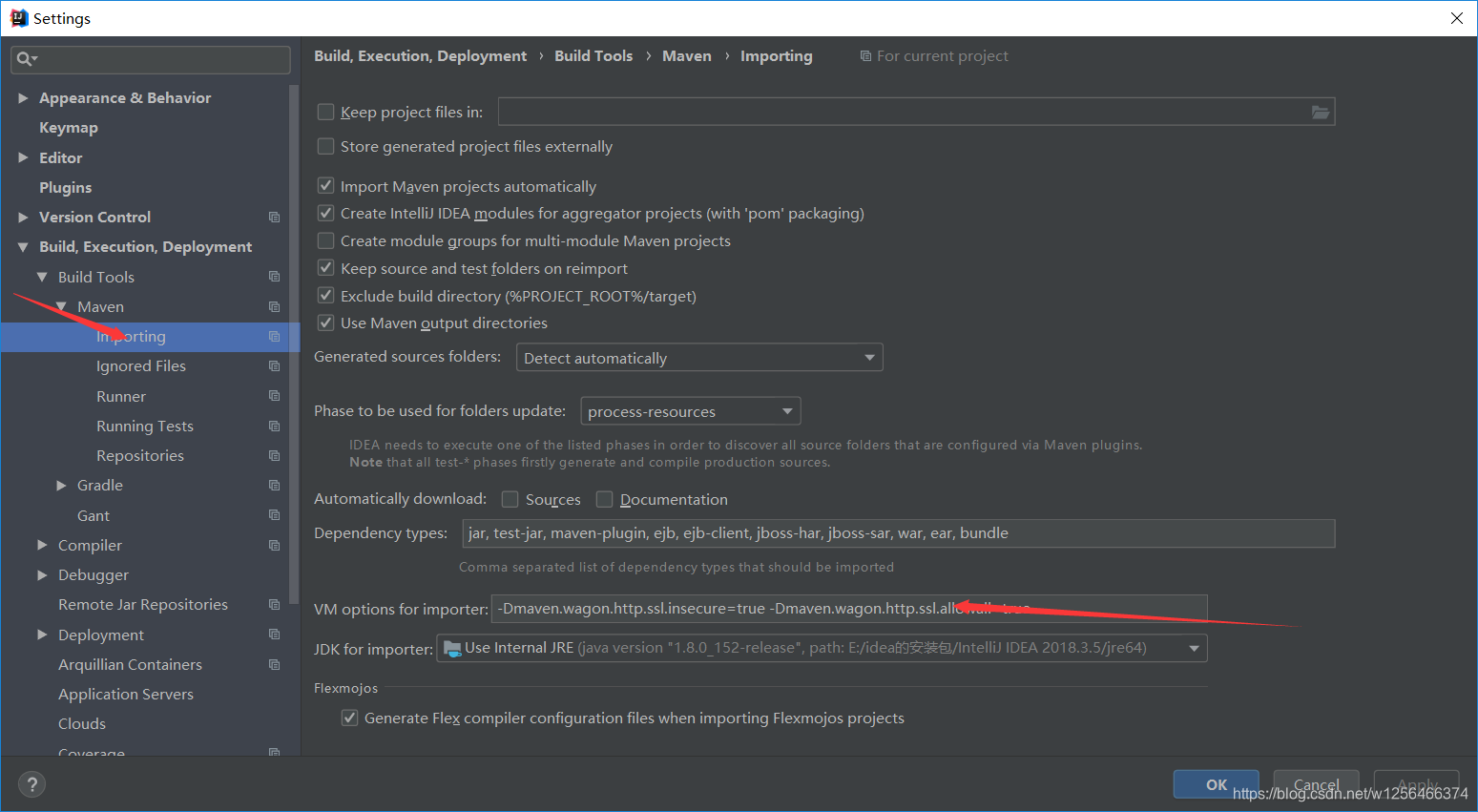Expand Version Control section

24,217
